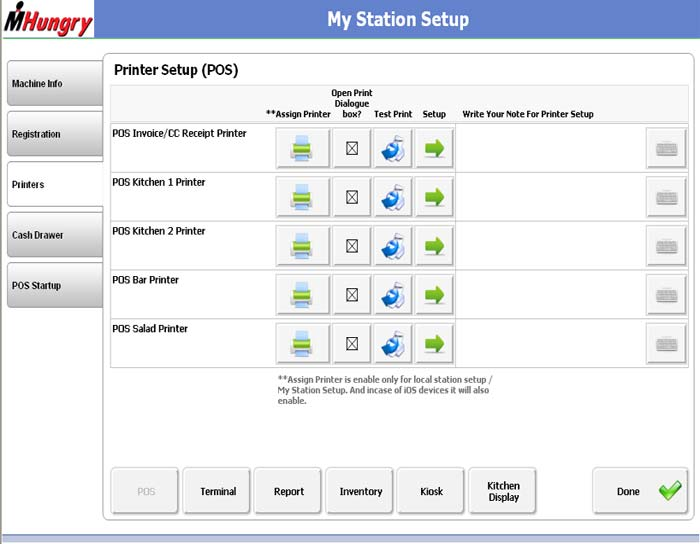
Task: Run test print for POS Kitchen 2 Printer
Action: click(392, 246)
